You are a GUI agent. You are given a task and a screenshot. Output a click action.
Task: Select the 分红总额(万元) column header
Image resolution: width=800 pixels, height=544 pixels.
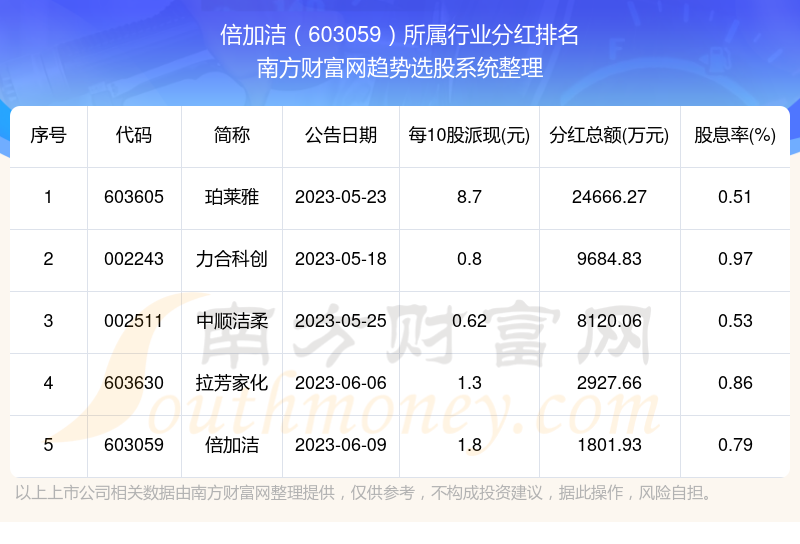coord(609,135)
